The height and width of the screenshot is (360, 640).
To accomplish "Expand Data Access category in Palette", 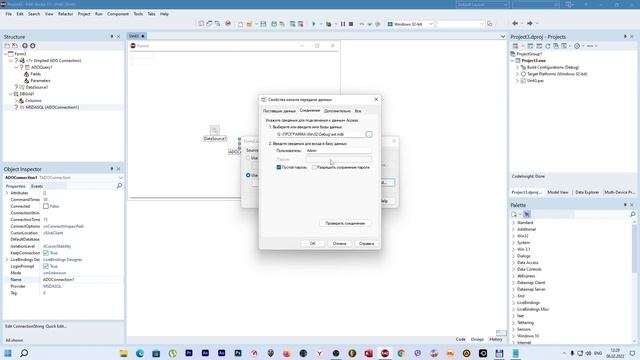I will (513, 263).
